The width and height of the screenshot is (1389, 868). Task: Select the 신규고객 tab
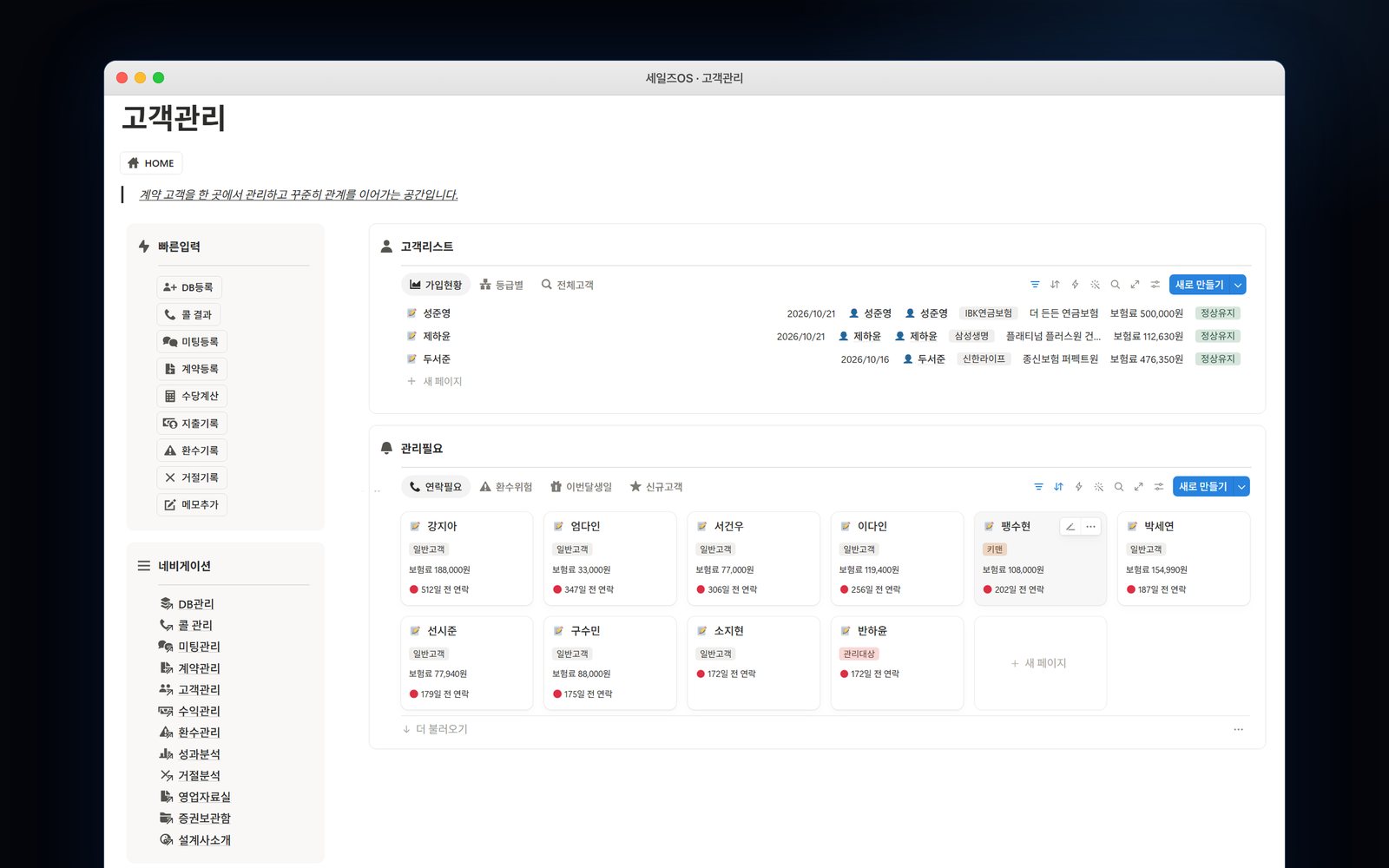pyautogui.click(x=656, y=487)
